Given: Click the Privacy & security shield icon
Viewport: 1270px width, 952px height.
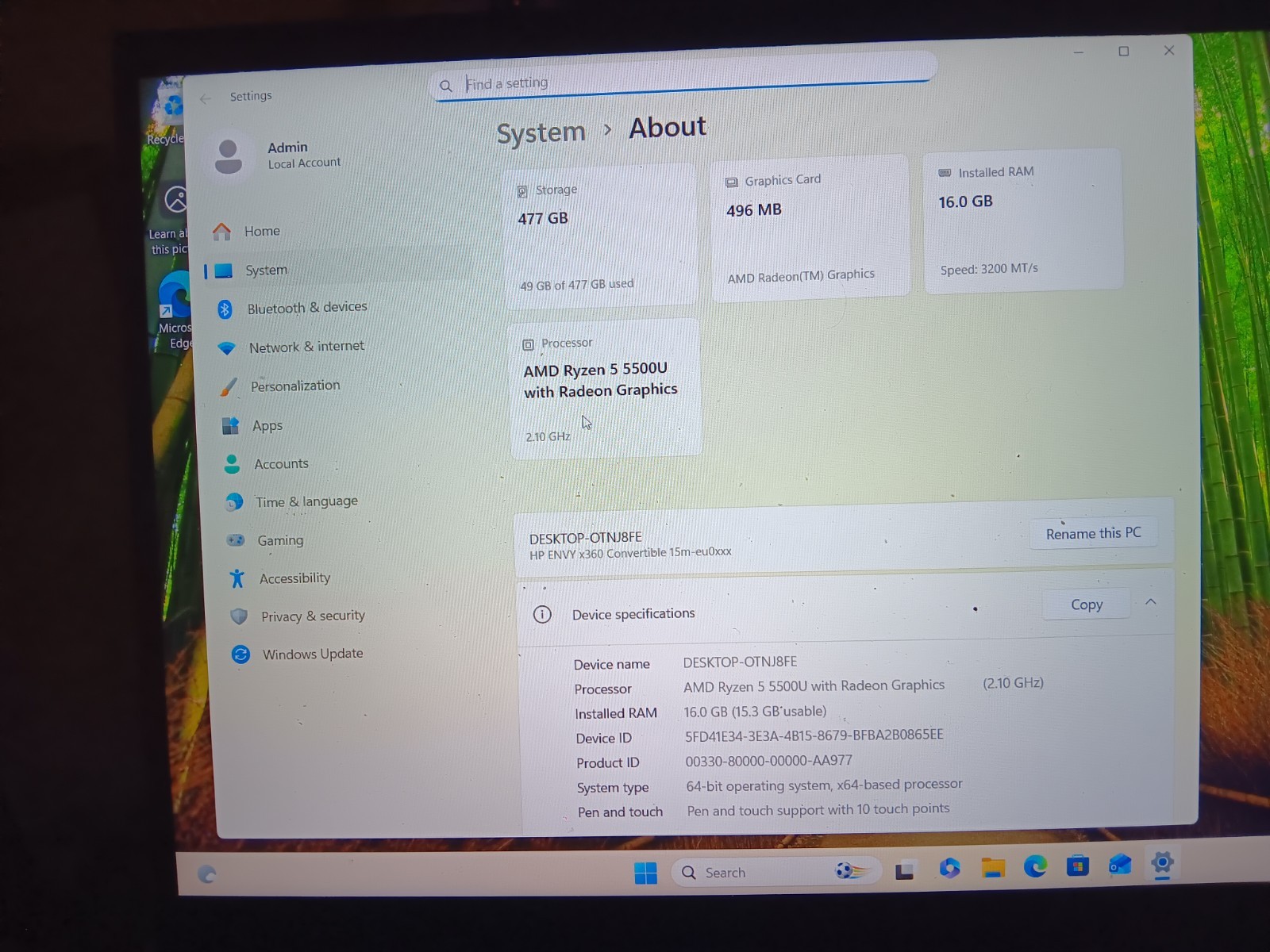Looking at the screenshot, I should coord(239,616).
